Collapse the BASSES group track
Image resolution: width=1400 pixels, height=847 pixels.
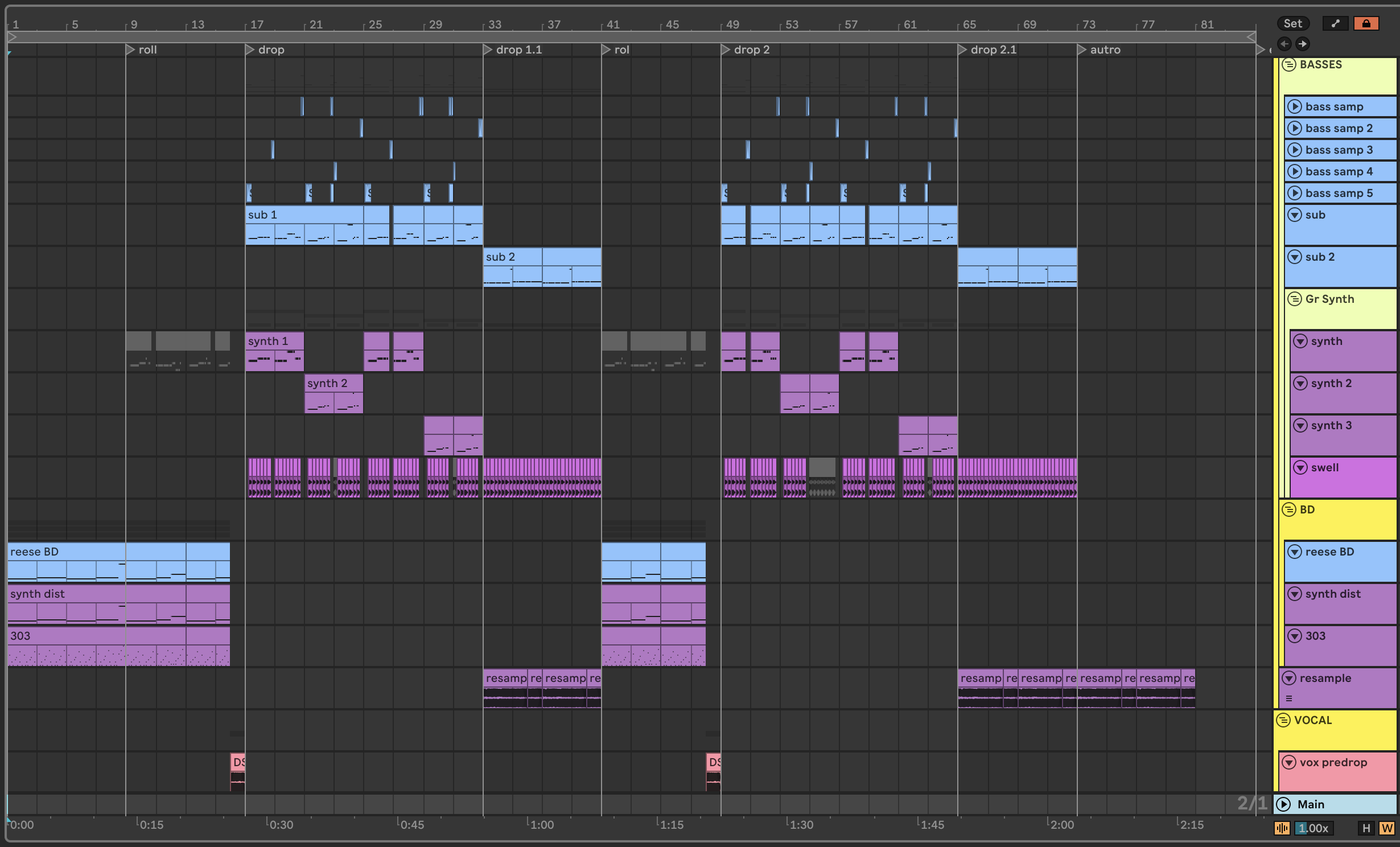point(1289,64)
